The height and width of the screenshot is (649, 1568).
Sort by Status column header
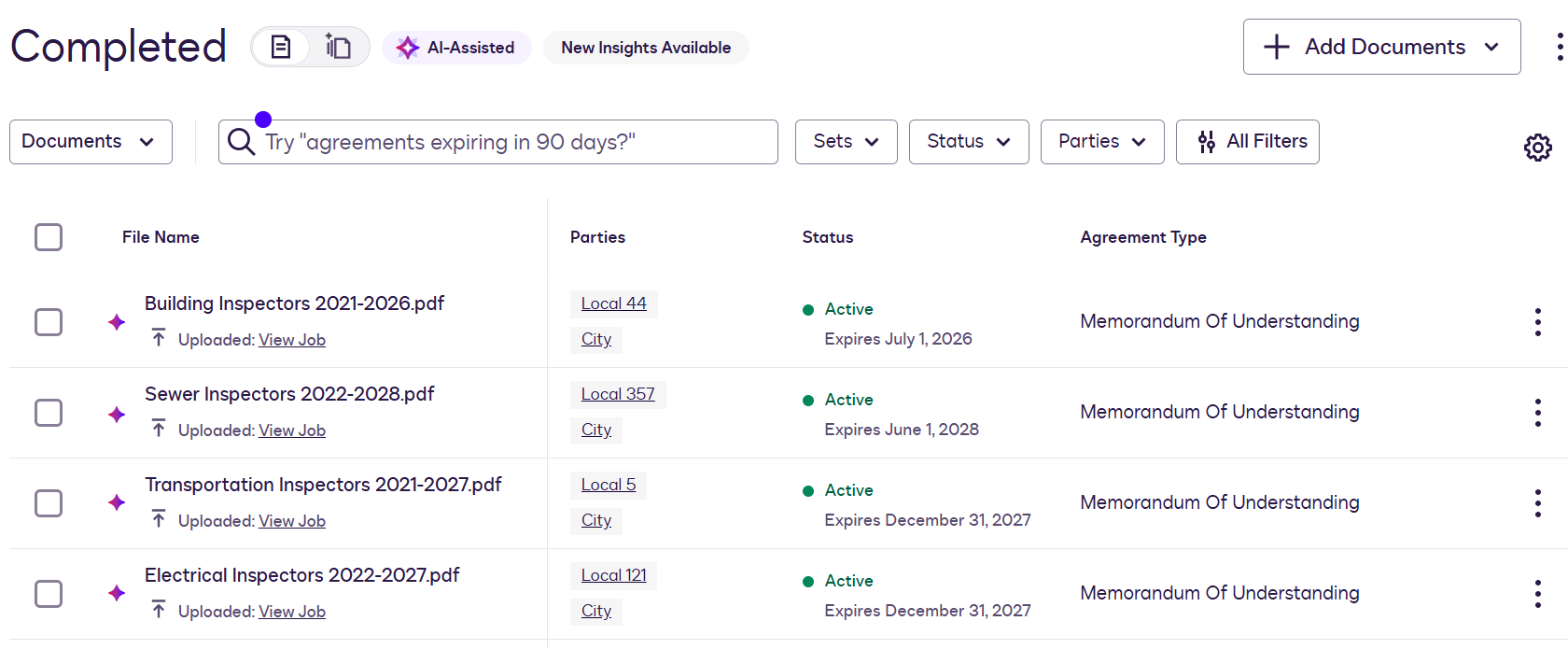click(828, 237)
